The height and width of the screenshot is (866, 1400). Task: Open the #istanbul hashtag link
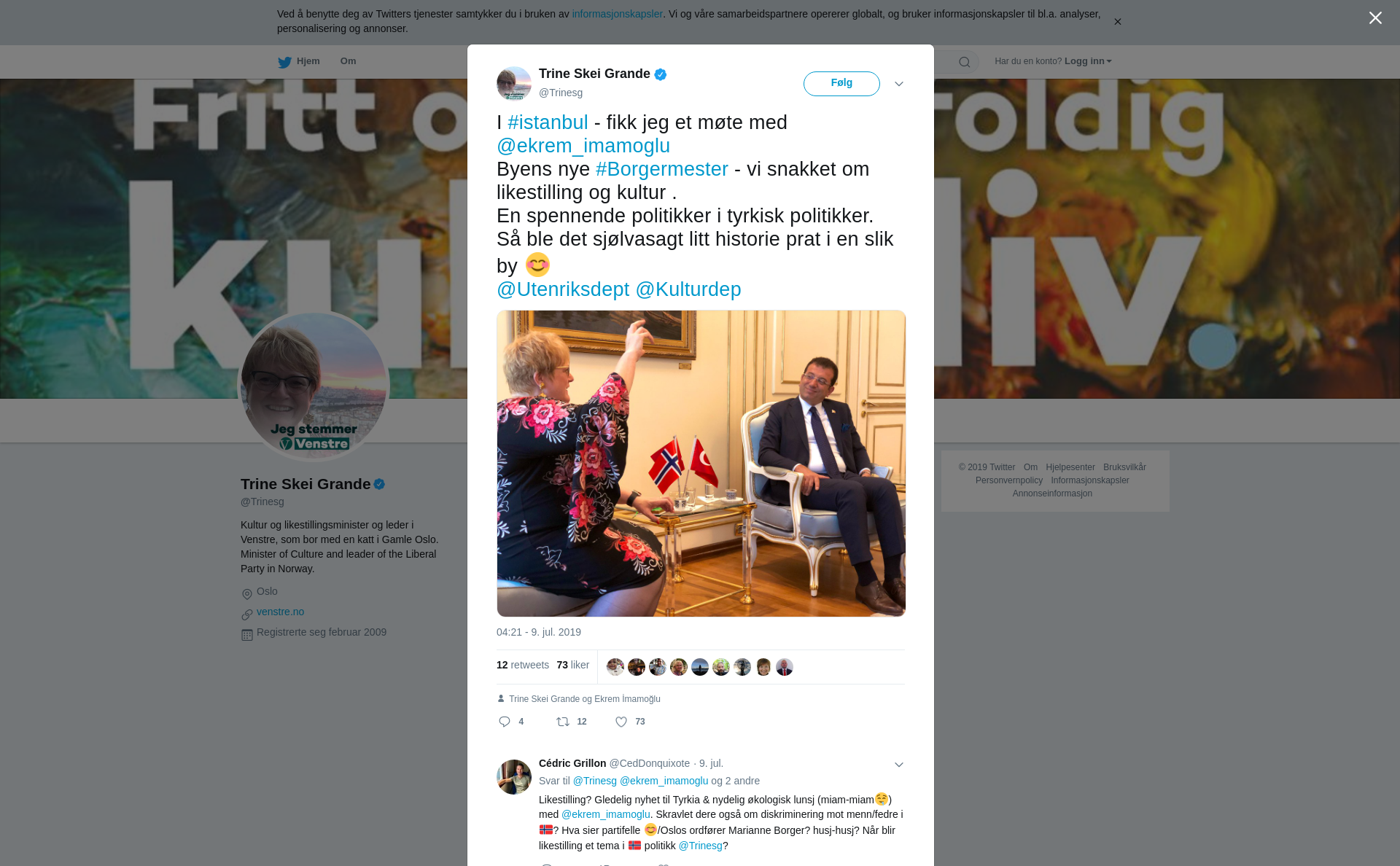[548, 122]
